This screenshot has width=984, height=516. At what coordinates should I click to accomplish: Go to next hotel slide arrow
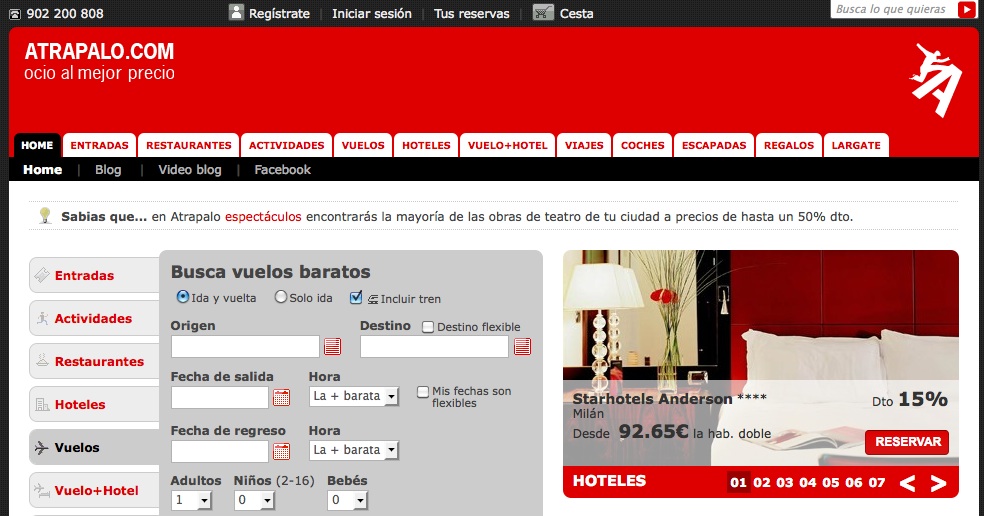[938, 483]
